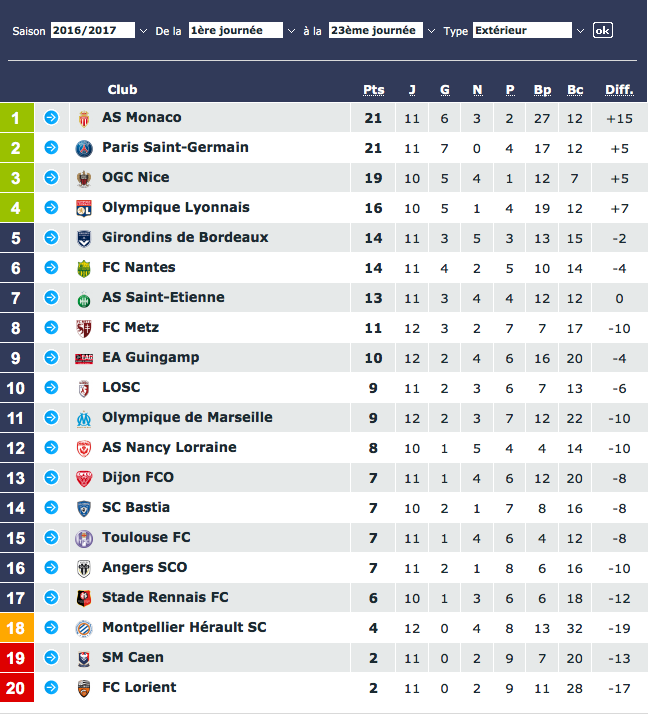Click the orange rank 18 position badge
Viewport: 658px width, 715px height.
coord(16,628)
